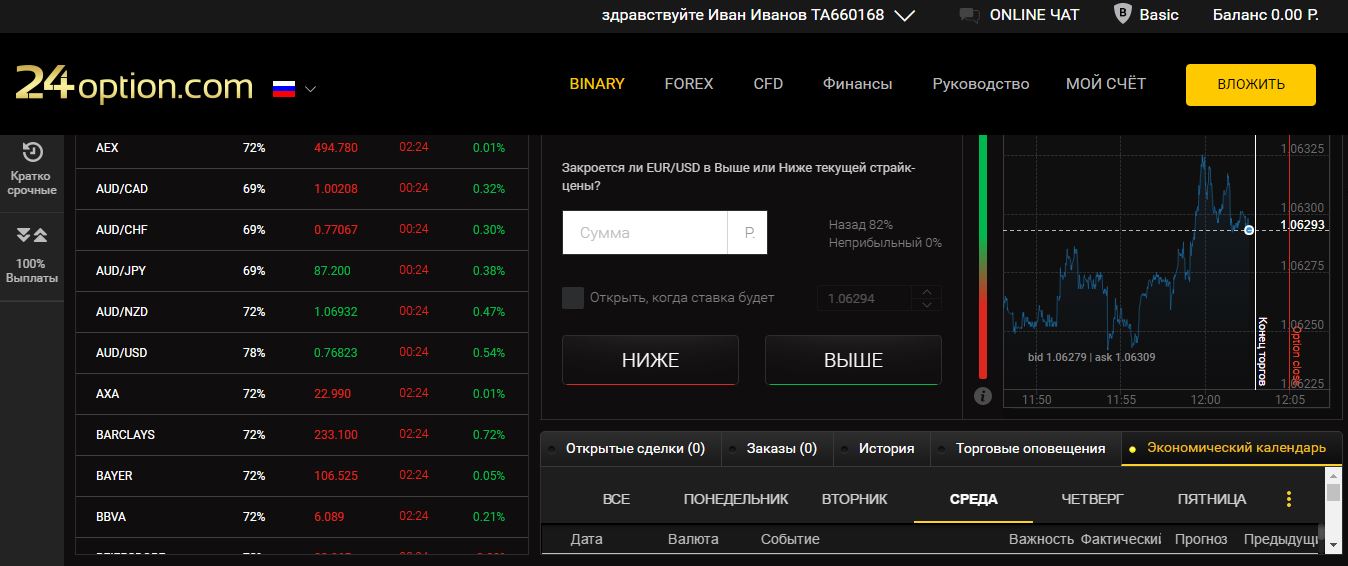Select the AUD/JPY asset row
Image resolution: width=1348 pixels, height=566 pixels.
[x=301, y=270]
